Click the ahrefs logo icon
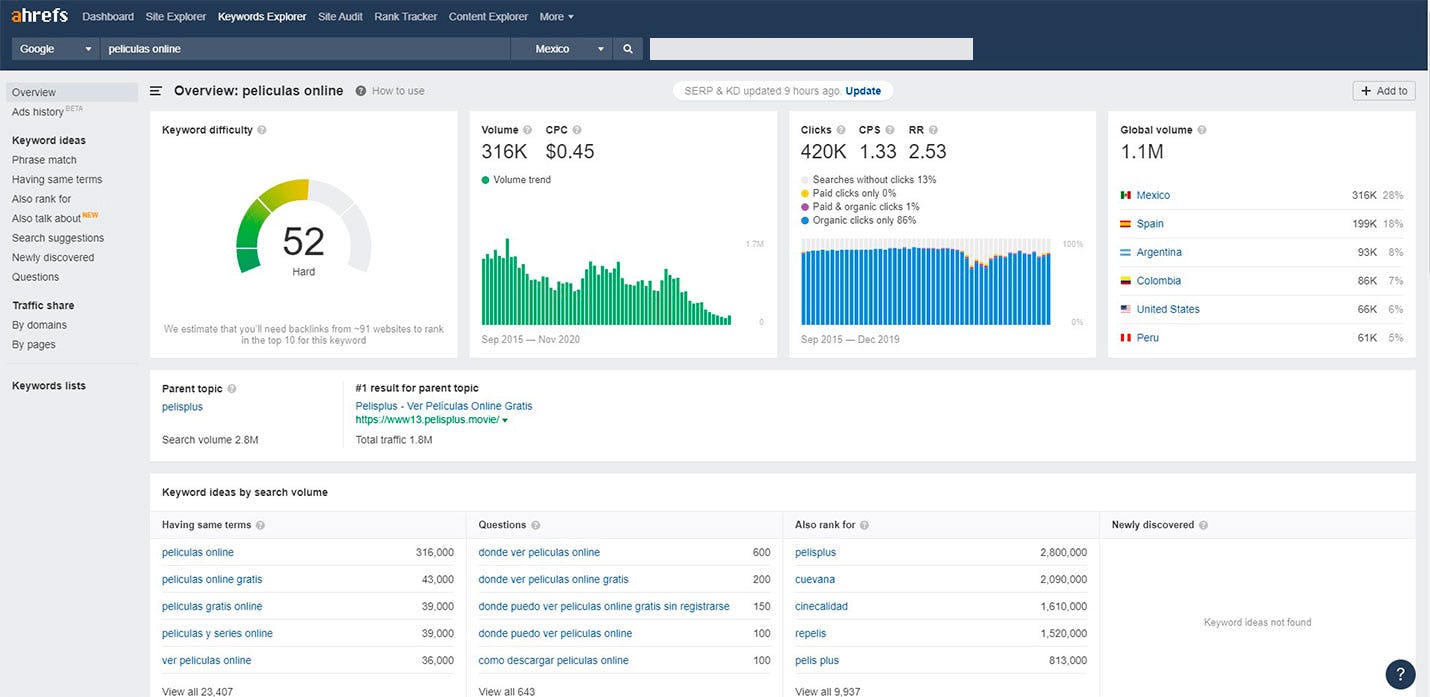The image size is (1430, 697). pos(40,15)
